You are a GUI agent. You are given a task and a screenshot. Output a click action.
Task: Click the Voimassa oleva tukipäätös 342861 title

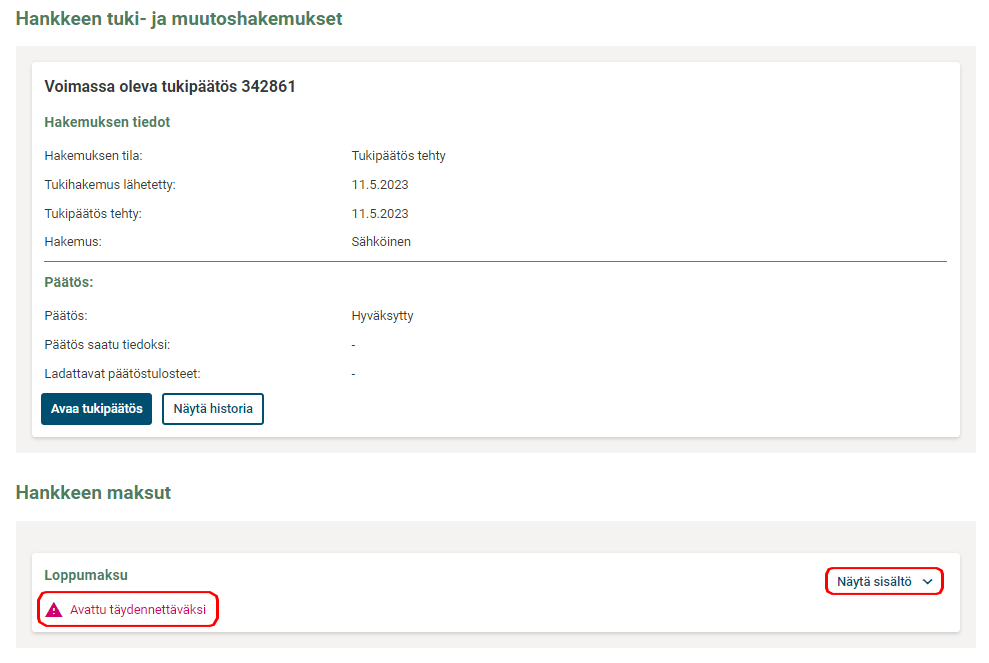click(x=170, y=87)
